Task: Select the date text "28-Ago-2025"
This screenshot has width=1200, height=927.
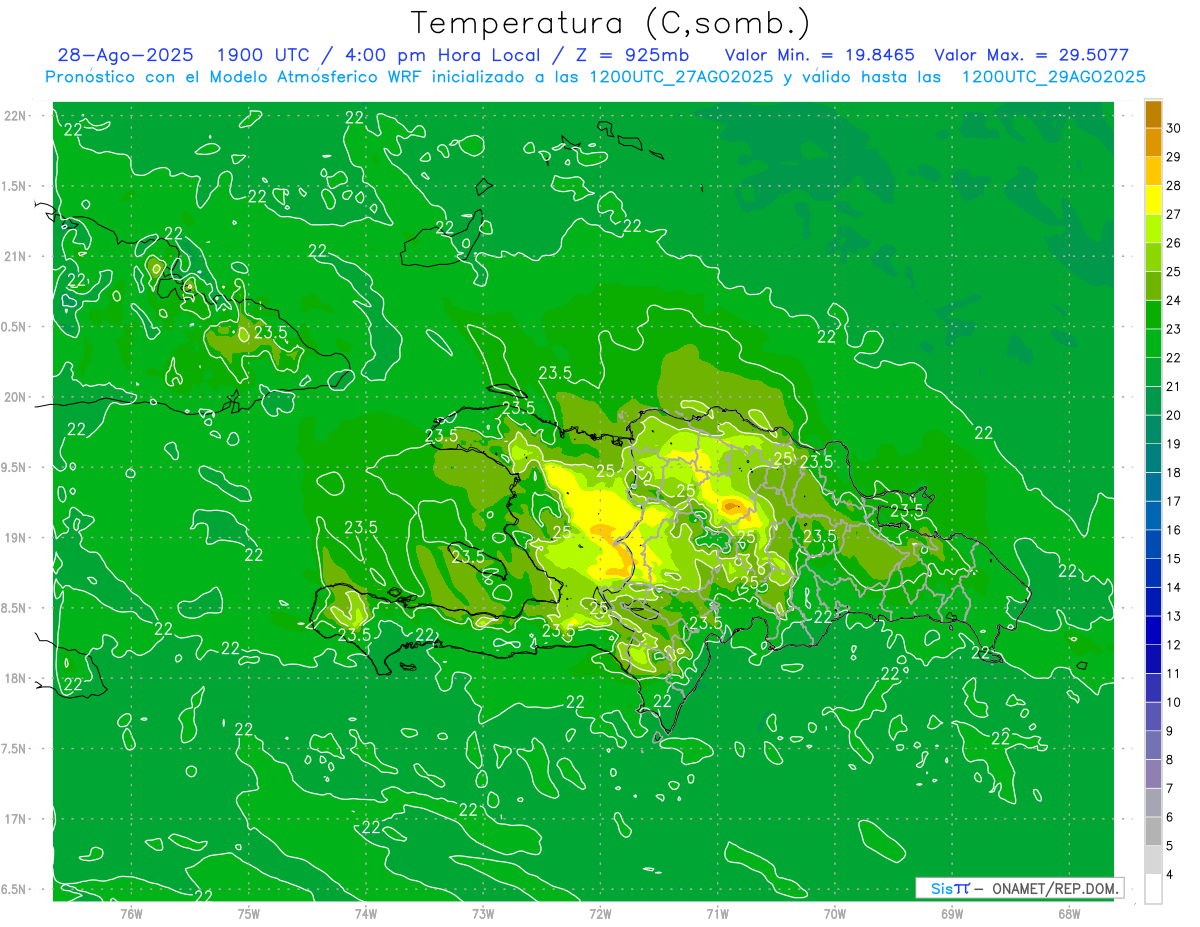Action: tap(126, 55)
